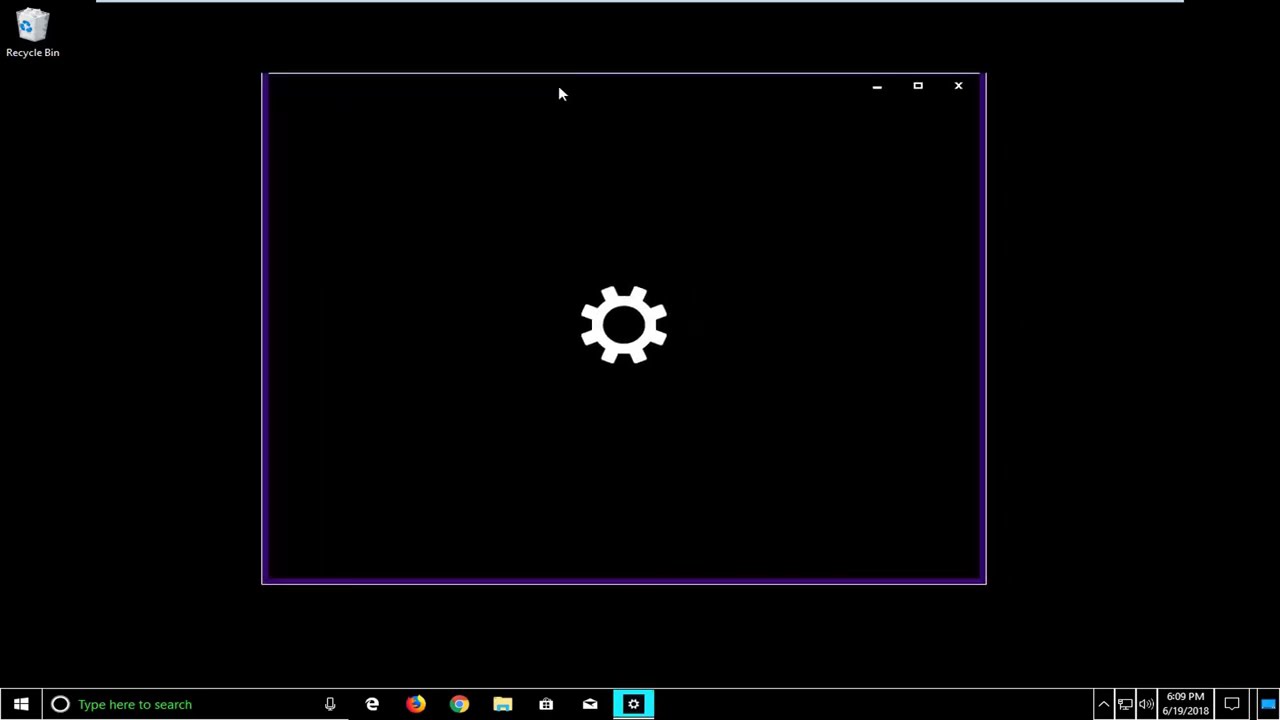
Task: Maximize the Settings window
Action: coord(918,86)
